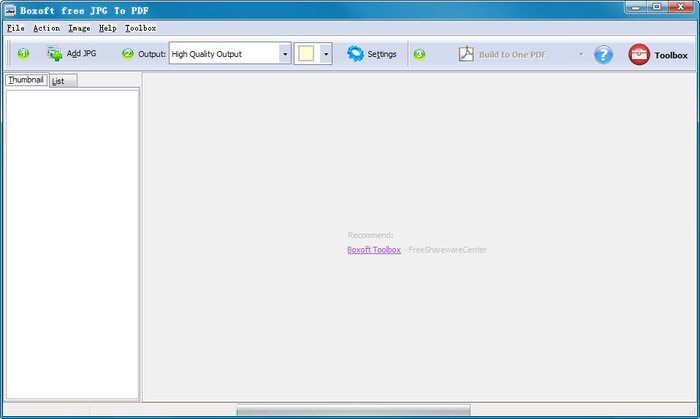Click the pale yellow color swatch
The image size is (700, 419).
pos(306,54)
